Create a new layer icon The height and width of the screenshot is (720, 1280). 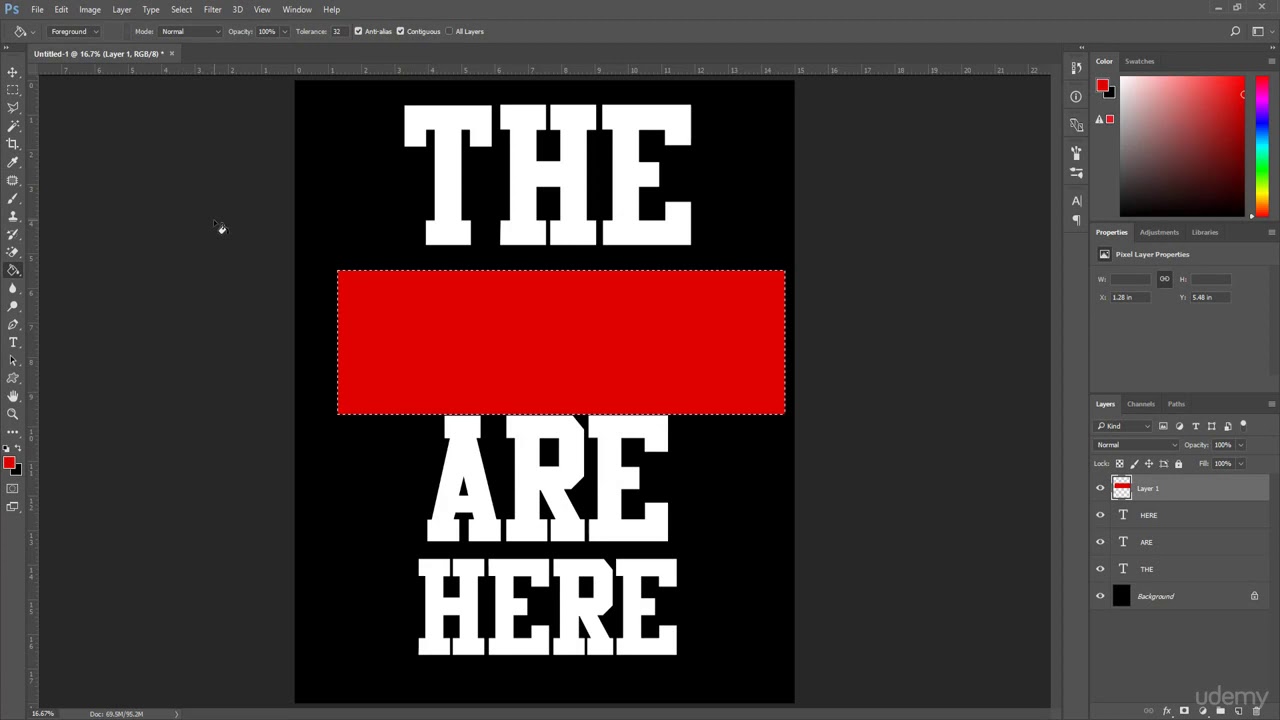[1238, 711]
